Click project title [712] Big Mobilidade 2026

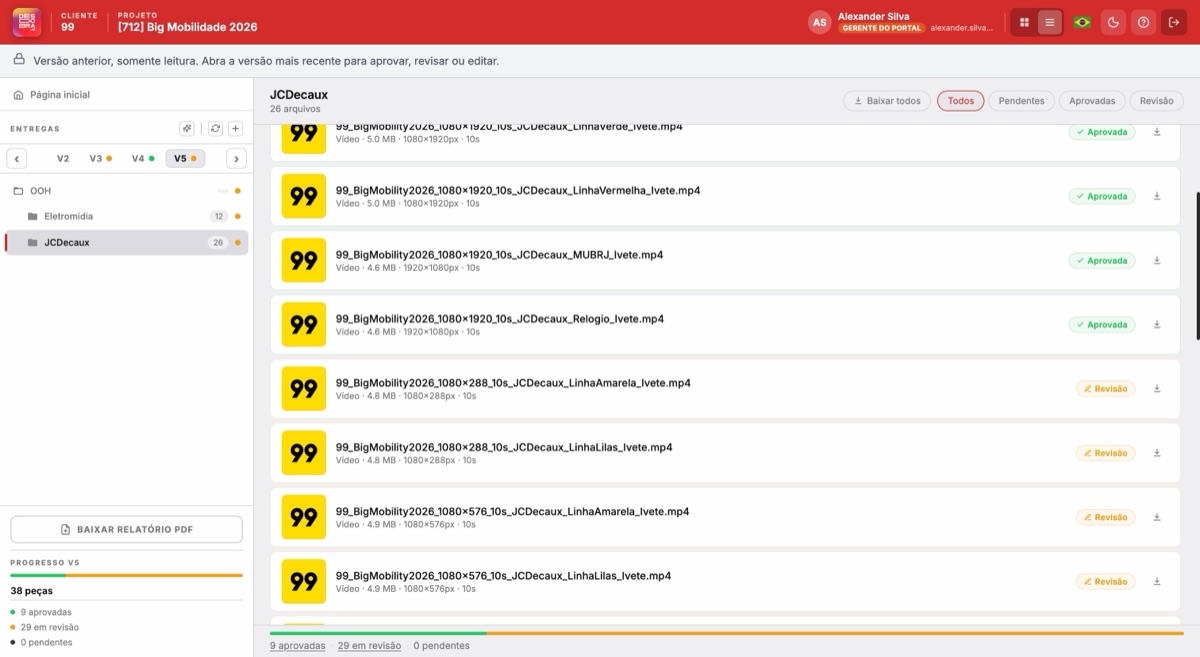pos(188,27)
